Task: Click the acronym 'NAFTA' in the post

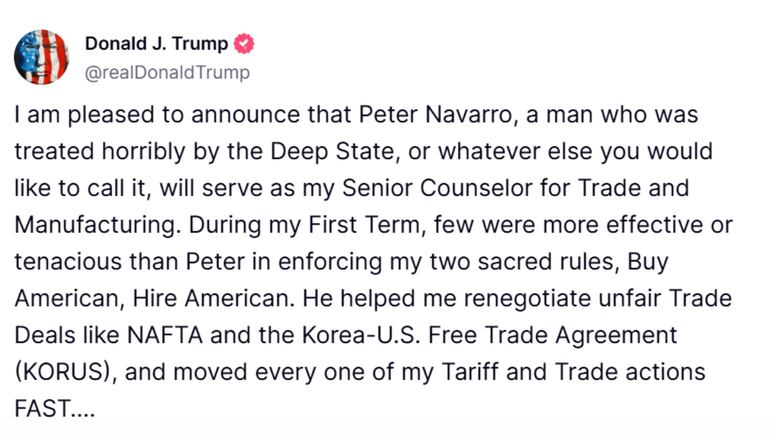Action: coord(165,335)
